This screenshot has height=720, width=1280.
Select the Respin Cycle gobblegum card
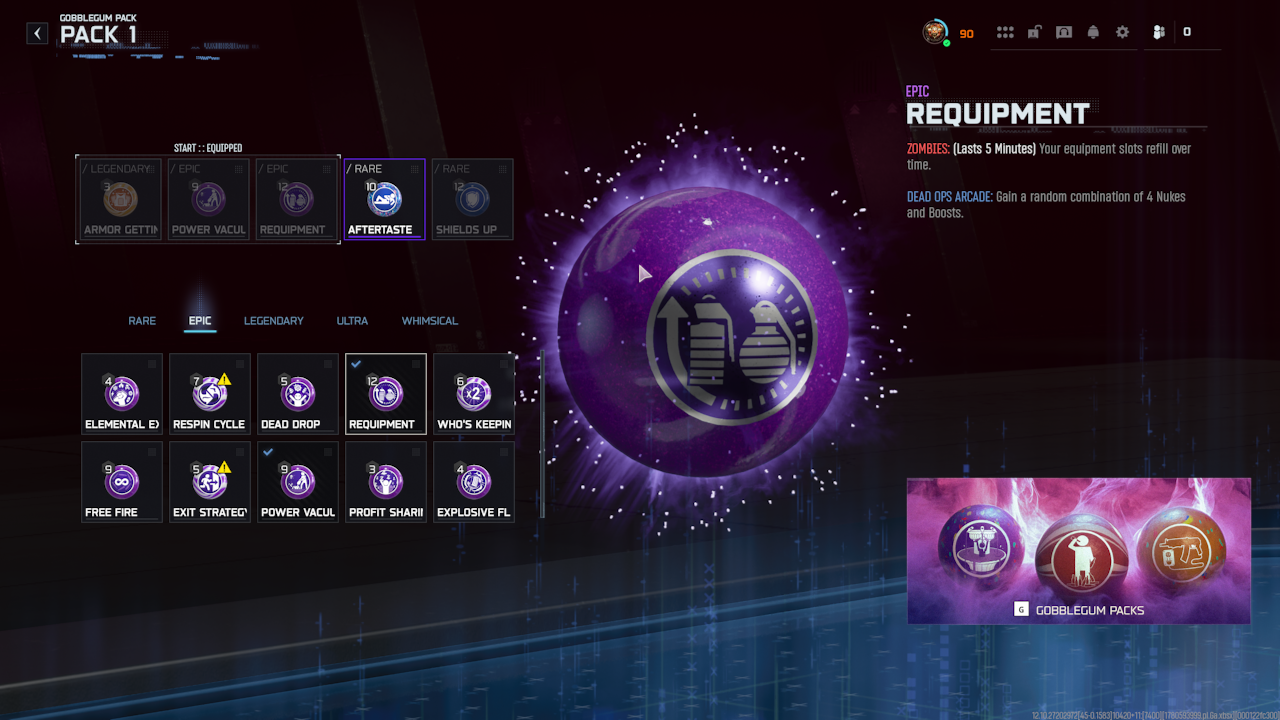[x=210, y=394]
